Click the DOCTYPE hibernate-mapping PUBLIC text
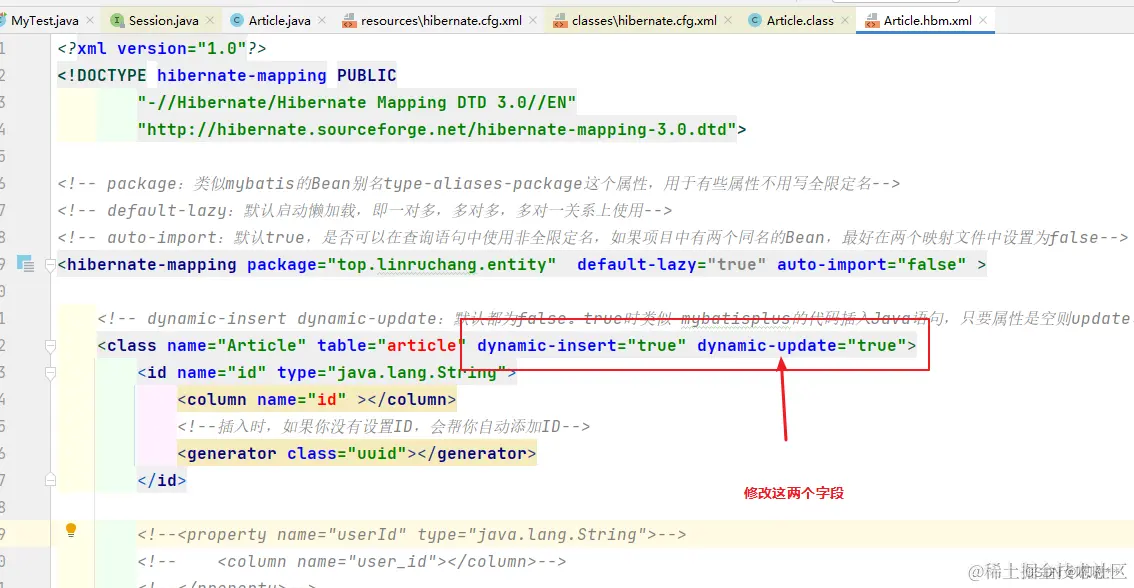Viewport: 1134px width, 588px height. [x=227, y=75]
